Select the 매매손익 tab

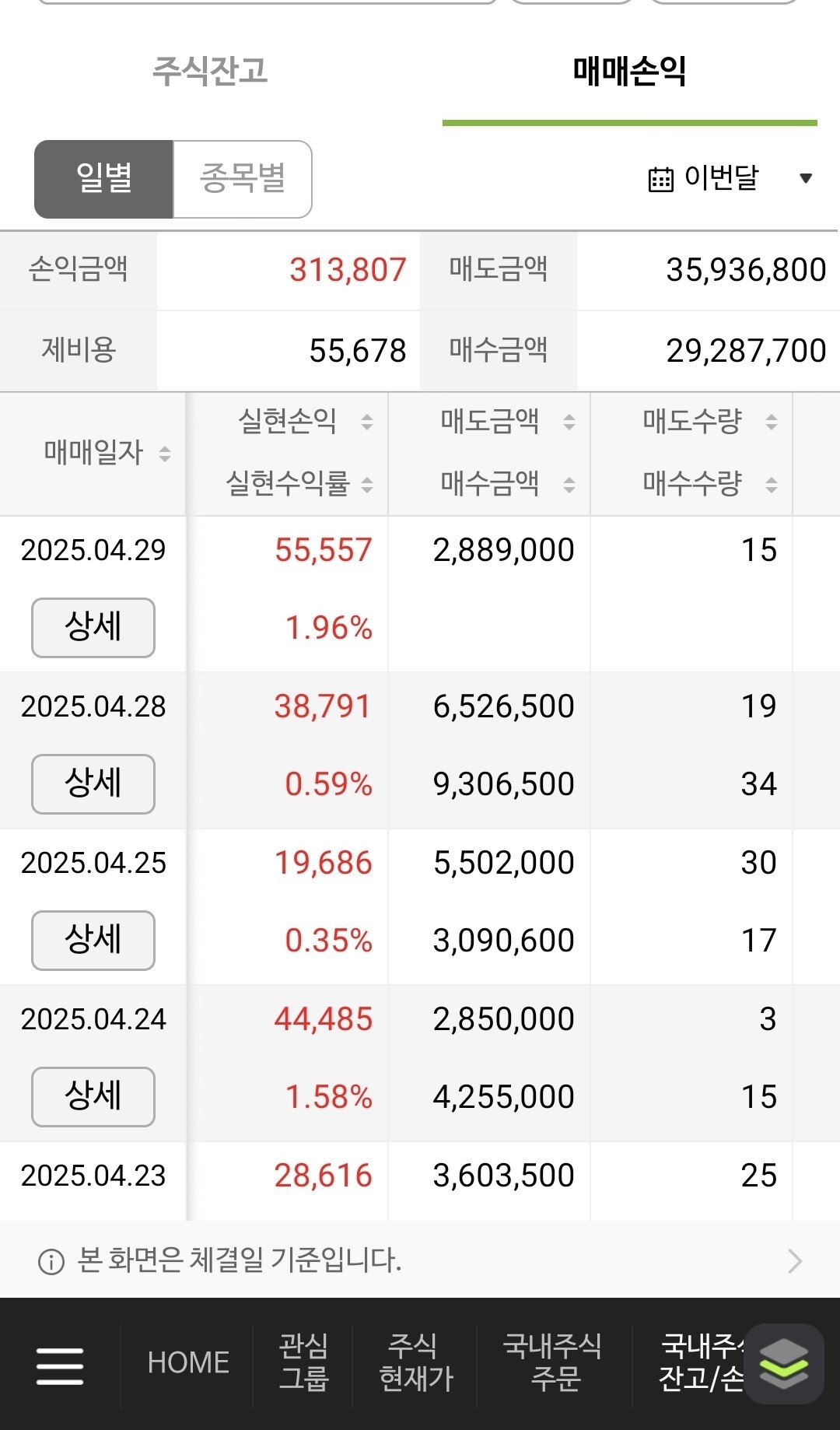pyautogui.click(x=629, y=71)
